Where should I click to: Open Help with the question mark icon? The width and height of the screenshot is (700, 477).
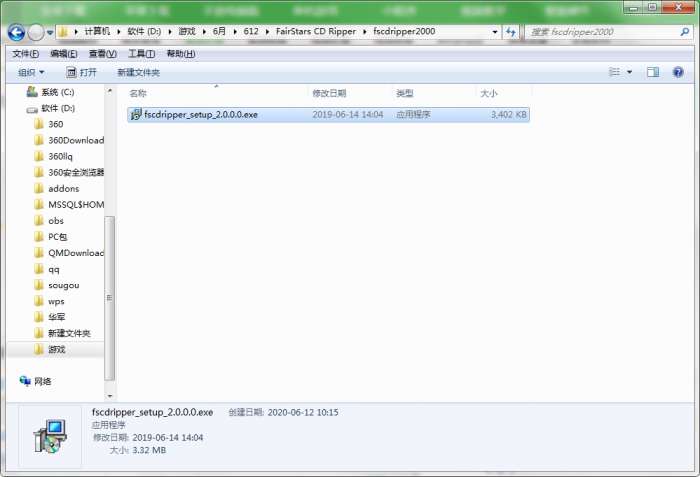click(x=678, y=72)
